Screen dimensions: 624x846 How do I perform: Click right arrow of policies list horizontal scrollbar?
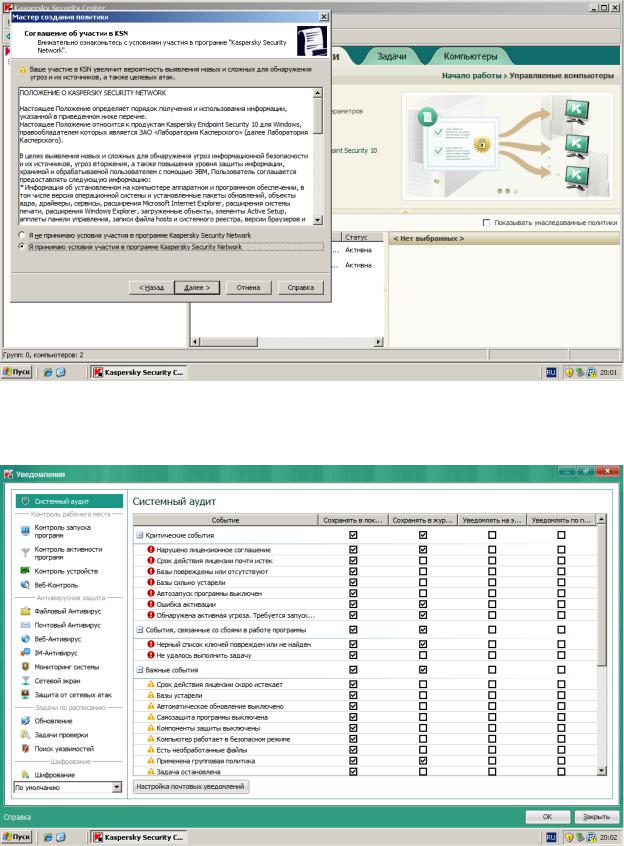pos(379,342)
